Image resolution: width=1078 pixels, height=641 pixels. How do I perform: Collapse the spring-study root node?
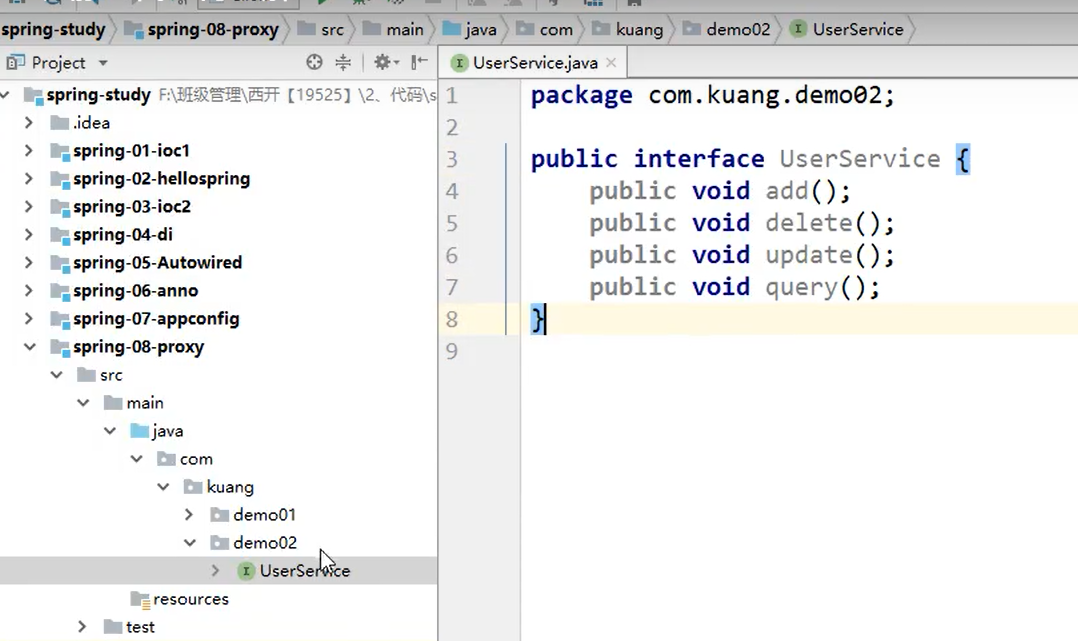coord(6,95)
